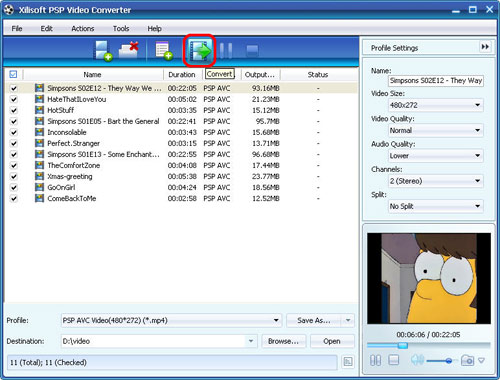Open the Audio Quality Lower dropdown
The width and height of the screenshot is (500, 380).
[436, 156]
